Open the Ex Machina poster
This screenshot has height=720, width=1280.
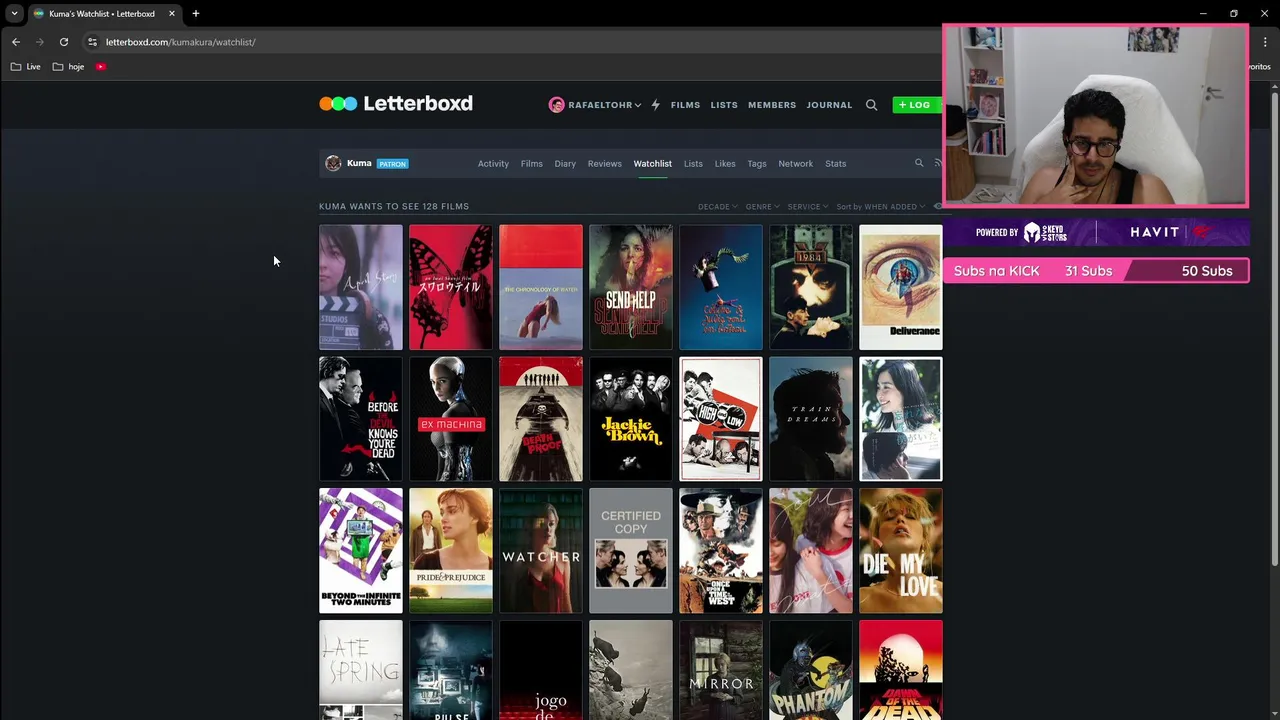point(451,419)
